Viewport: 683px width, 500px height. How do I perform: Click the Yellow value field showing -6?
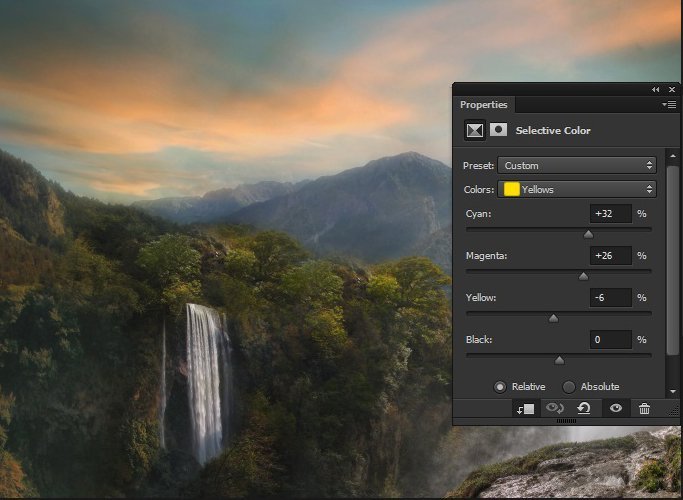tap(610, 297)
